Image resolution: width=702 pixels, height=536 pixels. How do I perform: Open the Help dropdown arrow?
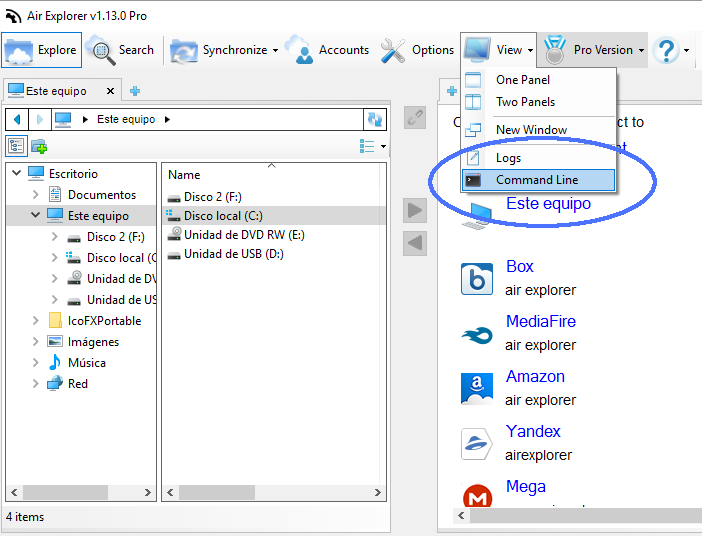click(x=686, y=50)
